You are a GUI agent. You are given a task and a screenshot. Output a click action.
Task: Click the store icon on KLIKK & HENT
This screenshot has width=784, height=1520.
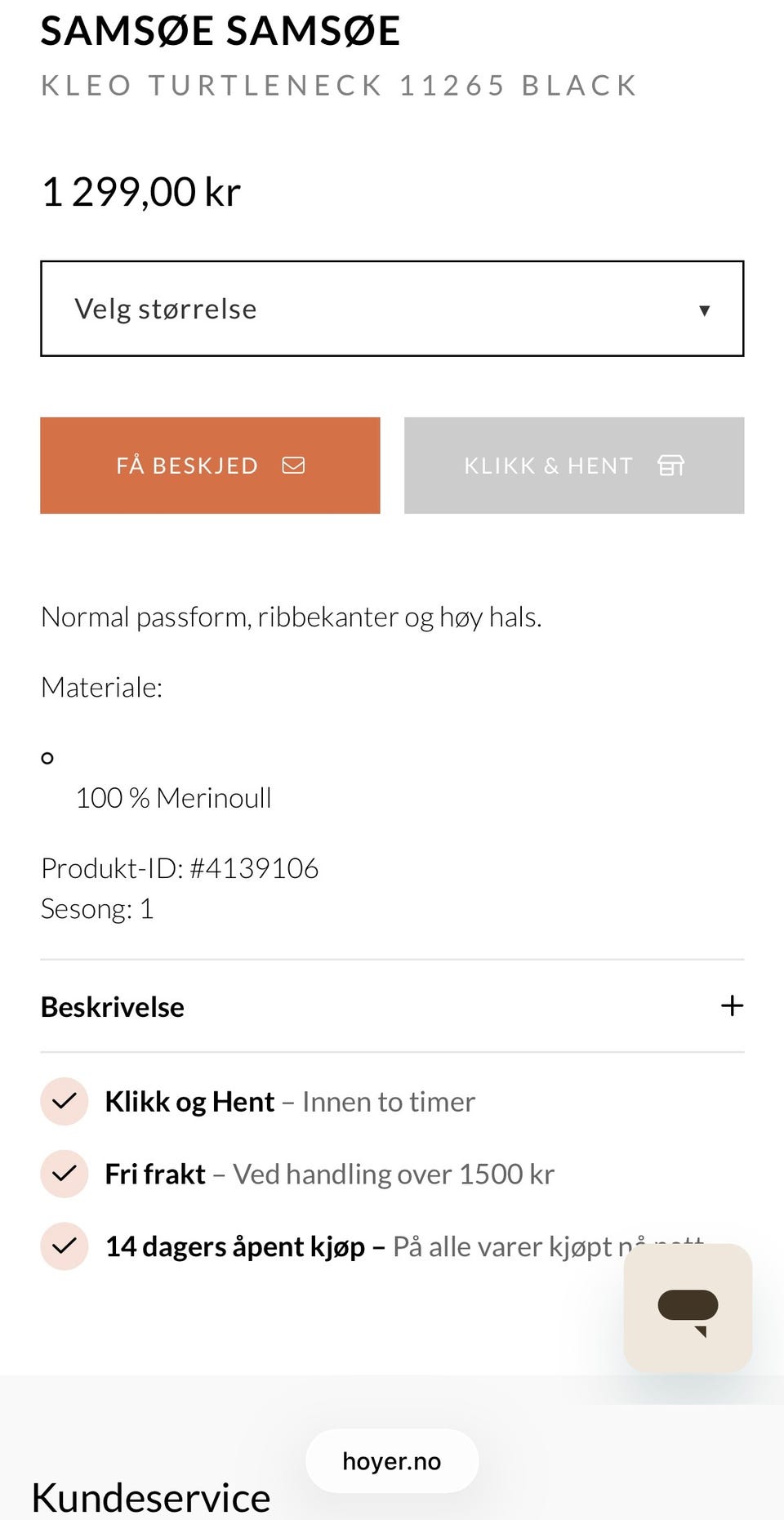click(x=670, y=466)
